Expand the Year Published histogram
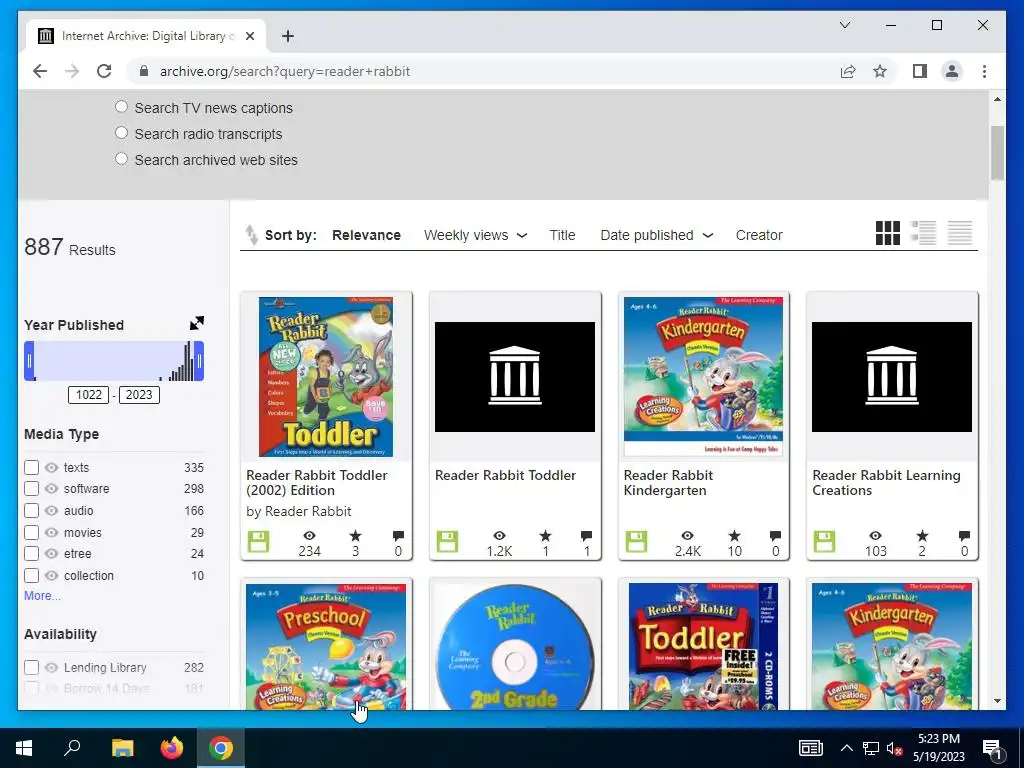Viewport: 1024px width, 768px height. 197,323
